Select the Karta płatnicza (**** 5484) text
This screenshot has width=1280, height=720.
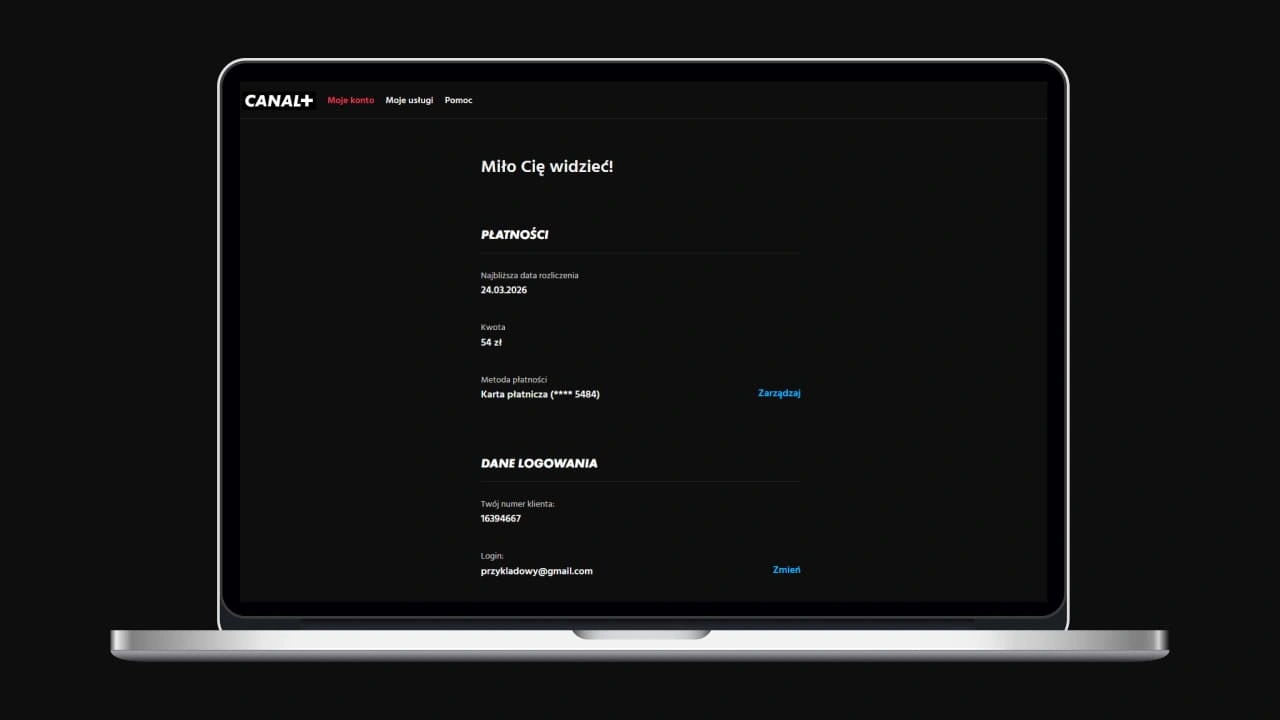click(x=540, y=394)
